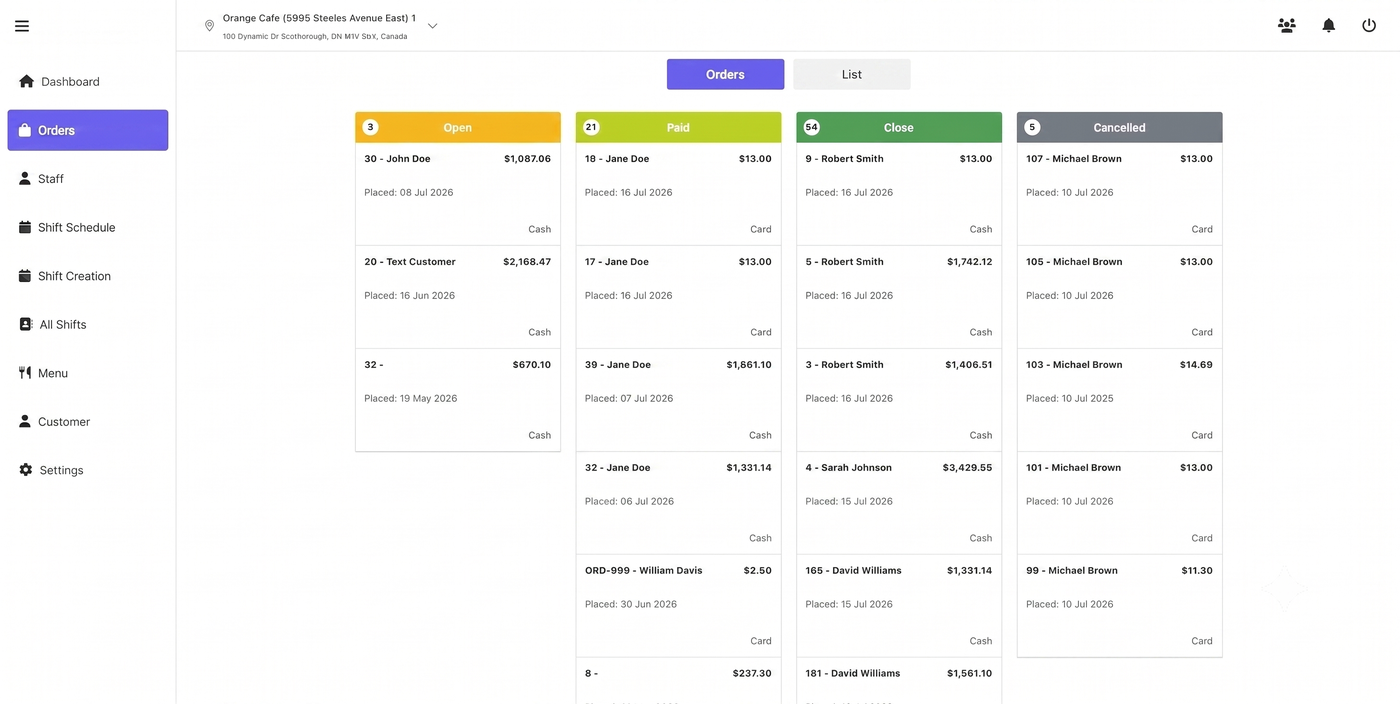
Task: Click the Shift Creation calendar icon
Action: tap(25, 276)
